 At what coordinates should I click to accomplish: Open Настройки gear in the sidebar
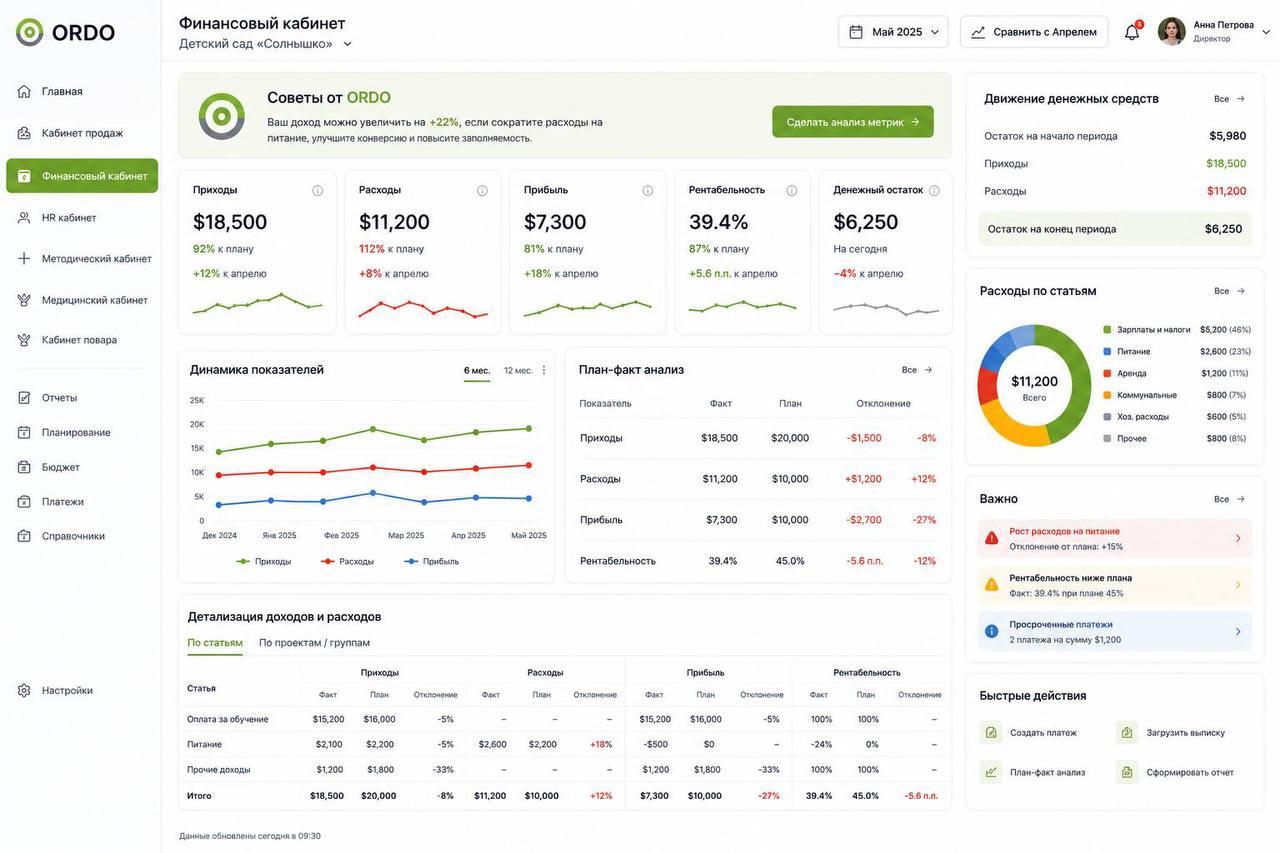coord(24,690)
